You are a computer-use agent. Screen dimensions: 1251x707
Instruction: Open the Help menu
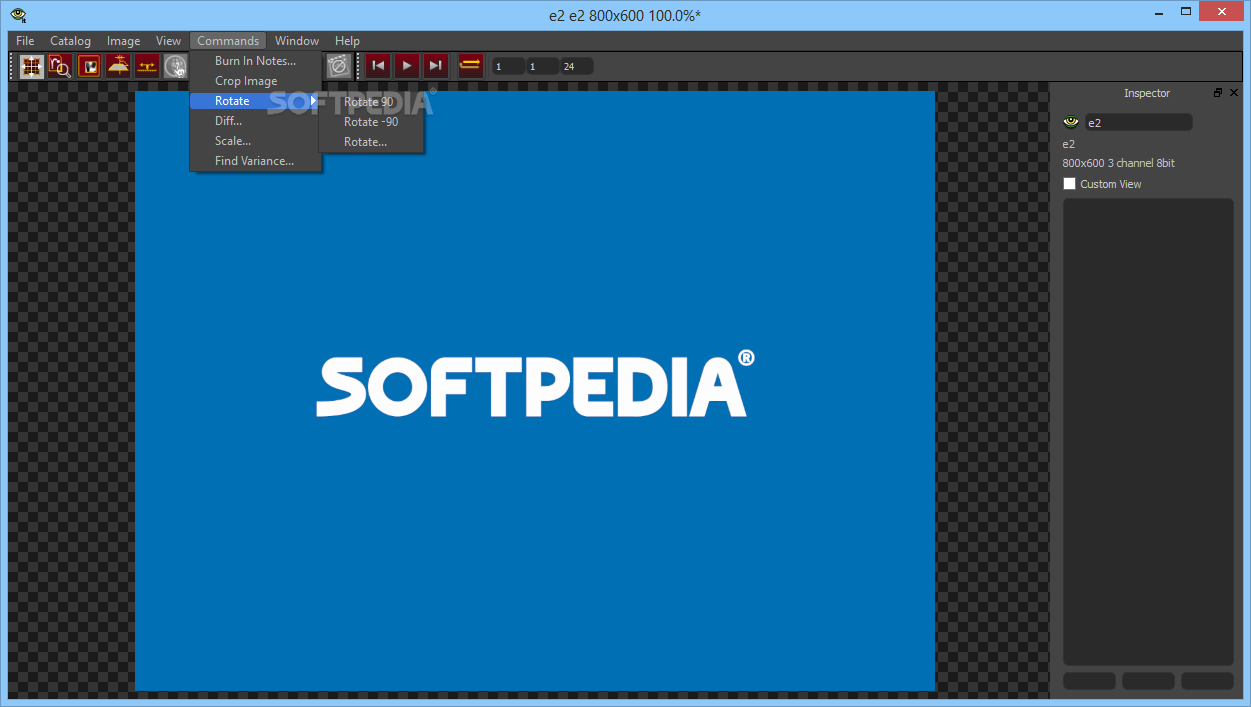click(347, 41)
